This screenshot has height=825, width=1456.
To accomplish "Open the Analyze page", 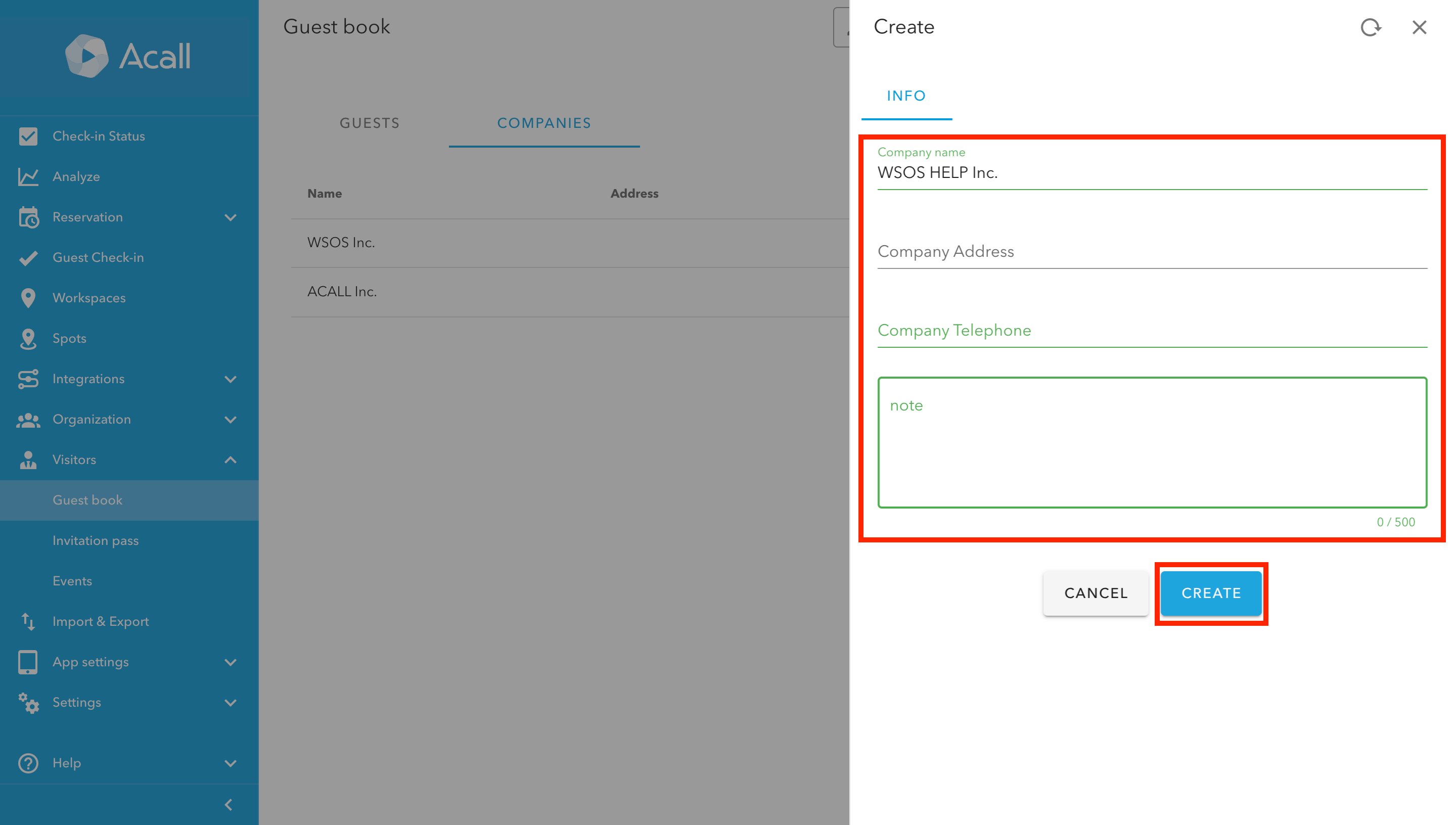I will coord(129,177).
